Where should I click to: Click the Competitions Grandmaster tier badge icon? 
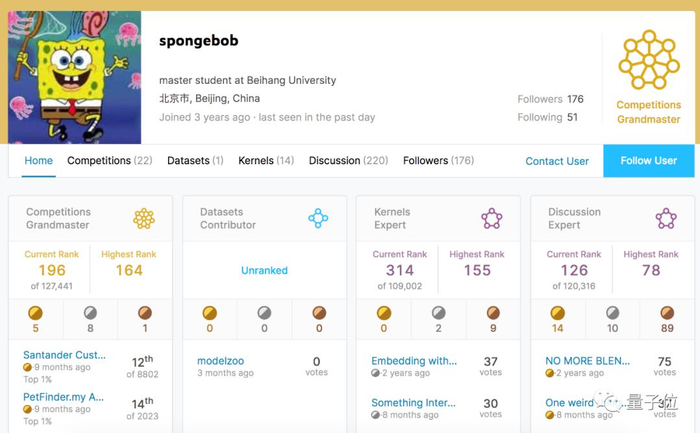point(649,60)
